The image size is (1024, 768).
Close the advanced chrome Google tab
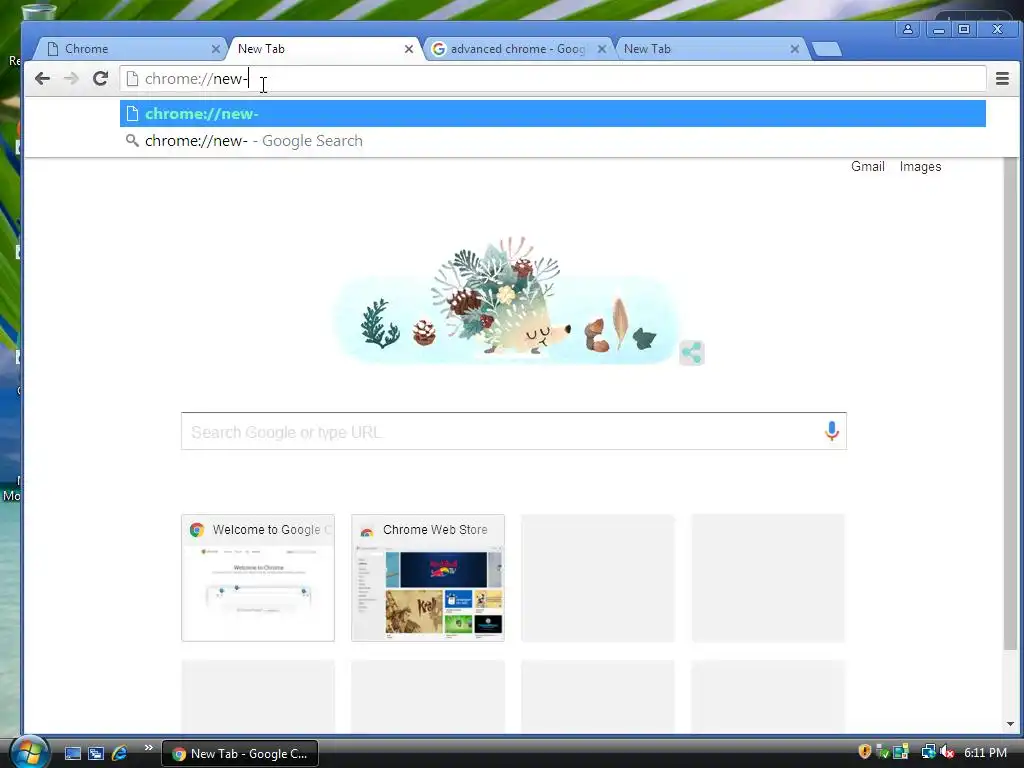[601, 49]
